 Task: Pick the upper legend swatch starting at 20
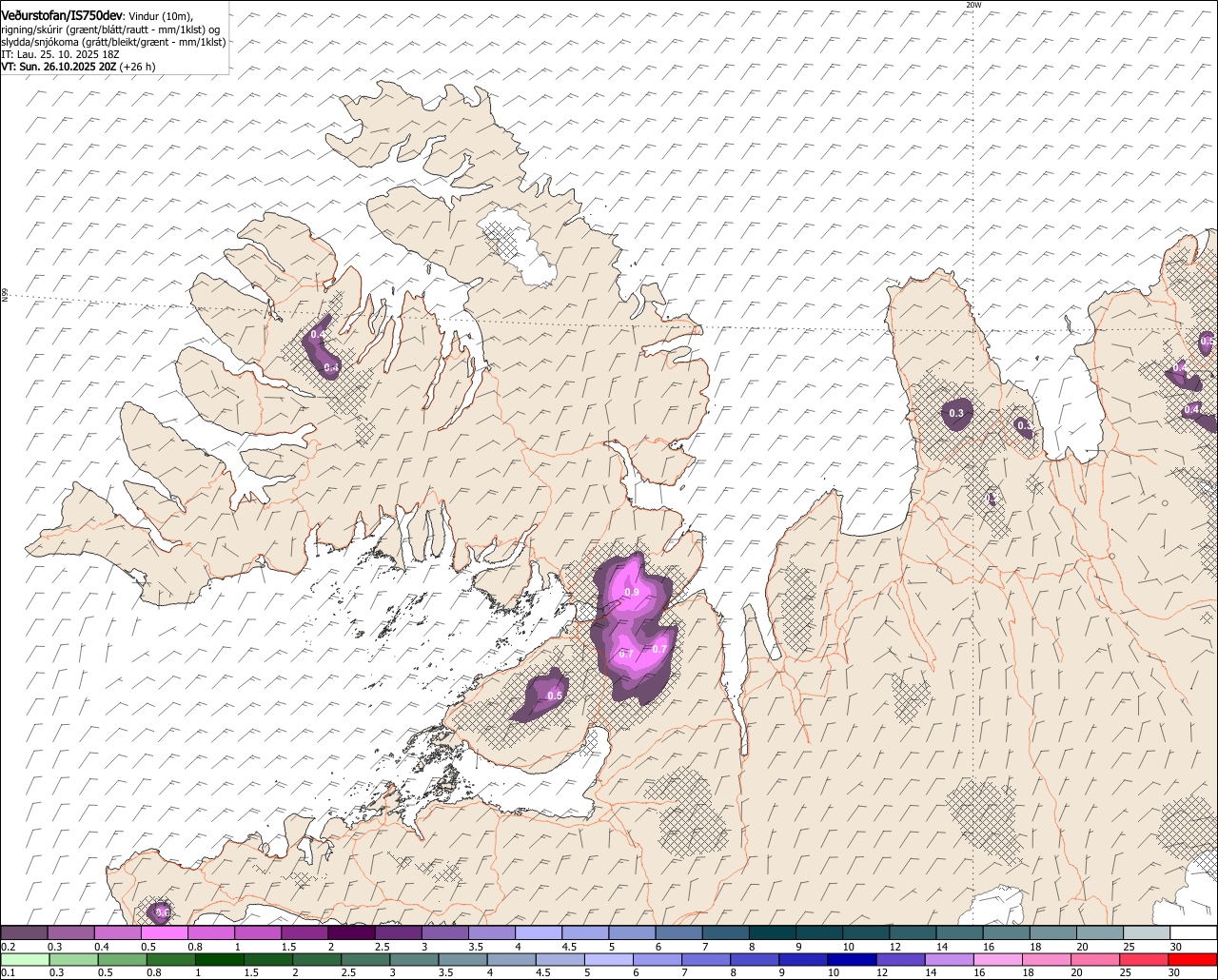[1100, 933]
